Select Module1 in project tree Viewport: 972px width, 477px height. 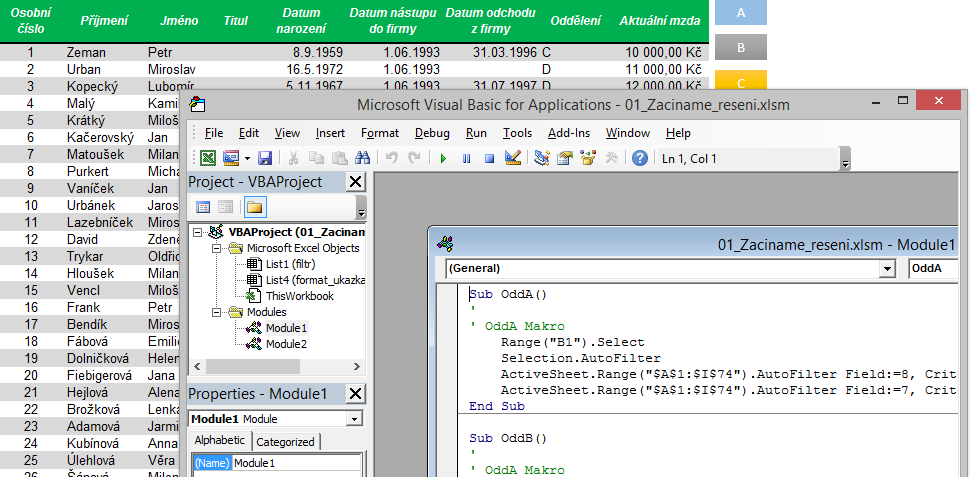(285, 328)
